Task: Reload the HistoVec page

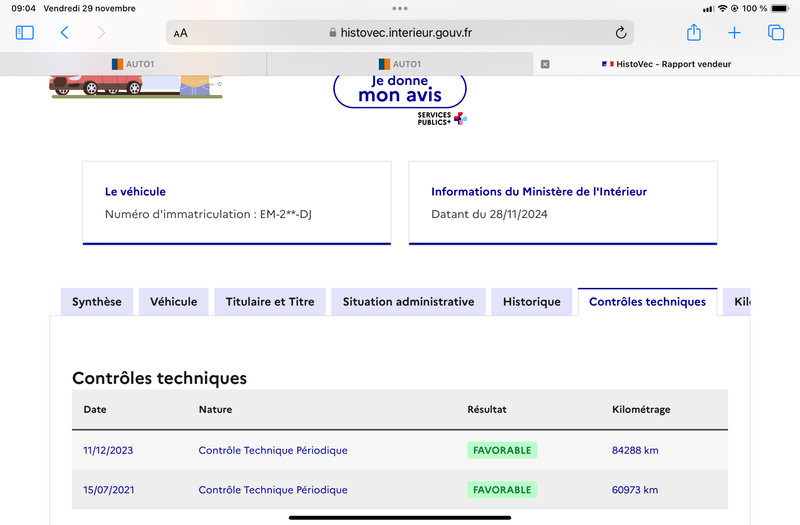Action: pyautogui.click(x=620, y=33)
